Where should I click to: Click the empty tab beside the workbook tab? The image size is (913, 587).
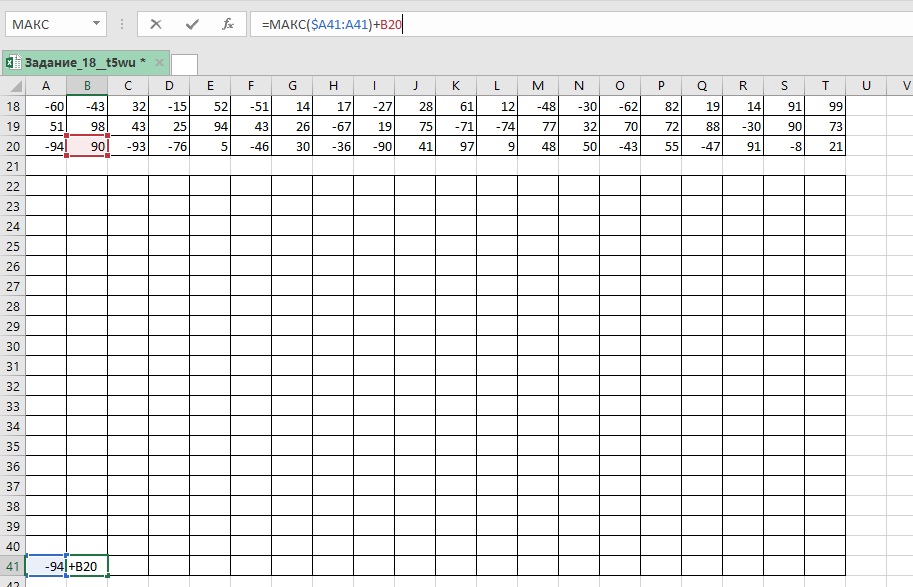pos(184,64)
